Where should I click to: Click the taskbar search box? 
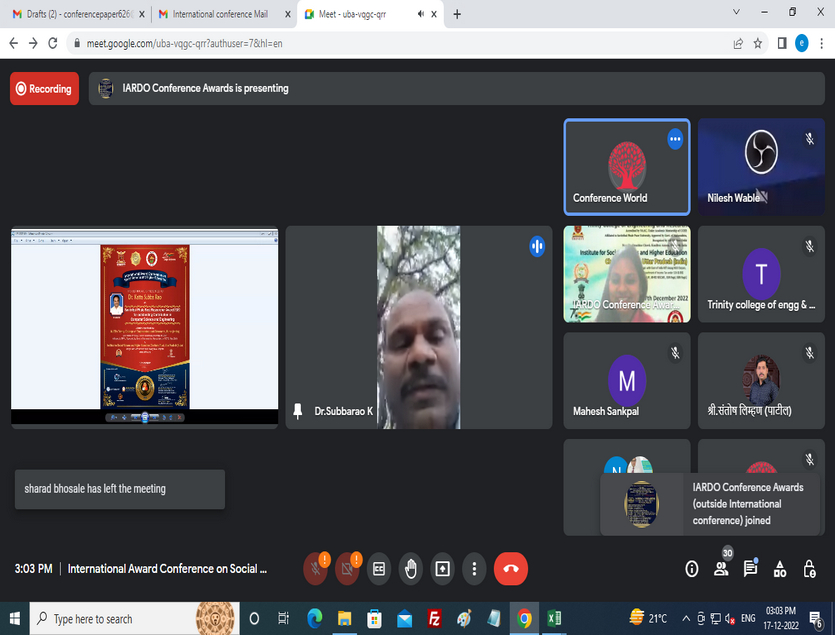134,618
